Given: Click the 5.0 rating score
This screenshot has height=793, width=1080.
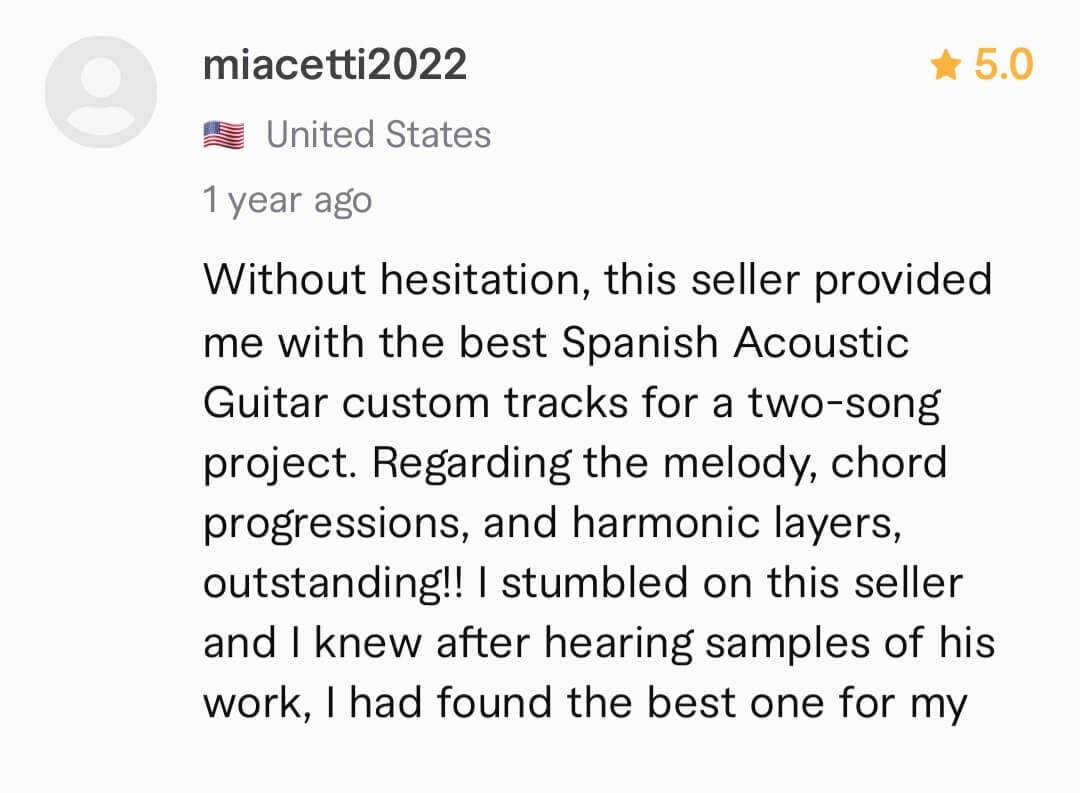Looking at the screenshot, I should click(1003, 66).
